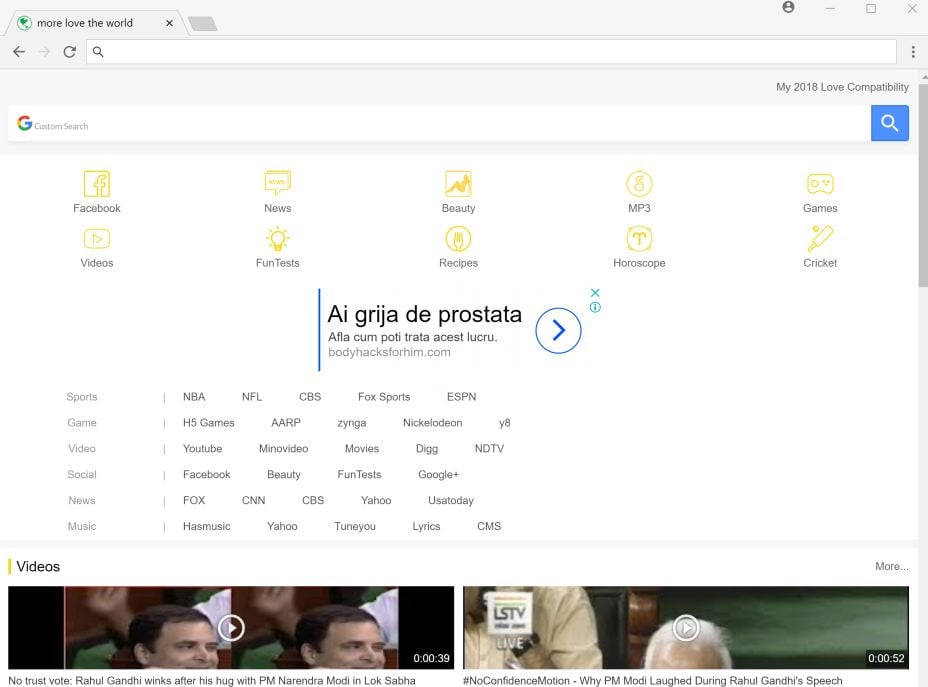Click the ad's blue arrow button
The width and height of the screenshot is (928, 687).
coord(558,330)
